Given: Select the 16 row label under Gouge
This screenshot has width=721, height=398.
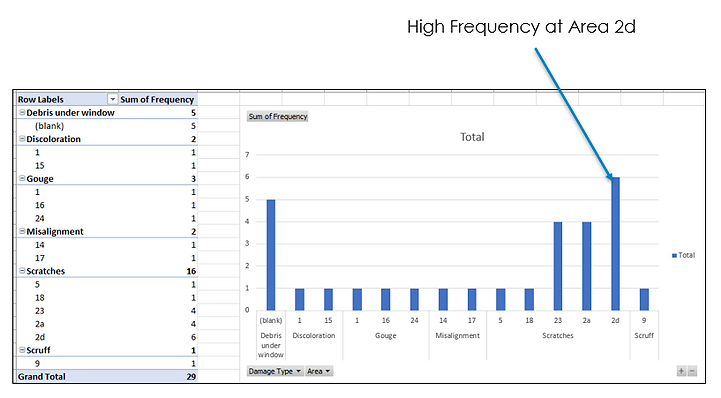Looking at the screenshot, I should click(40, 205).
